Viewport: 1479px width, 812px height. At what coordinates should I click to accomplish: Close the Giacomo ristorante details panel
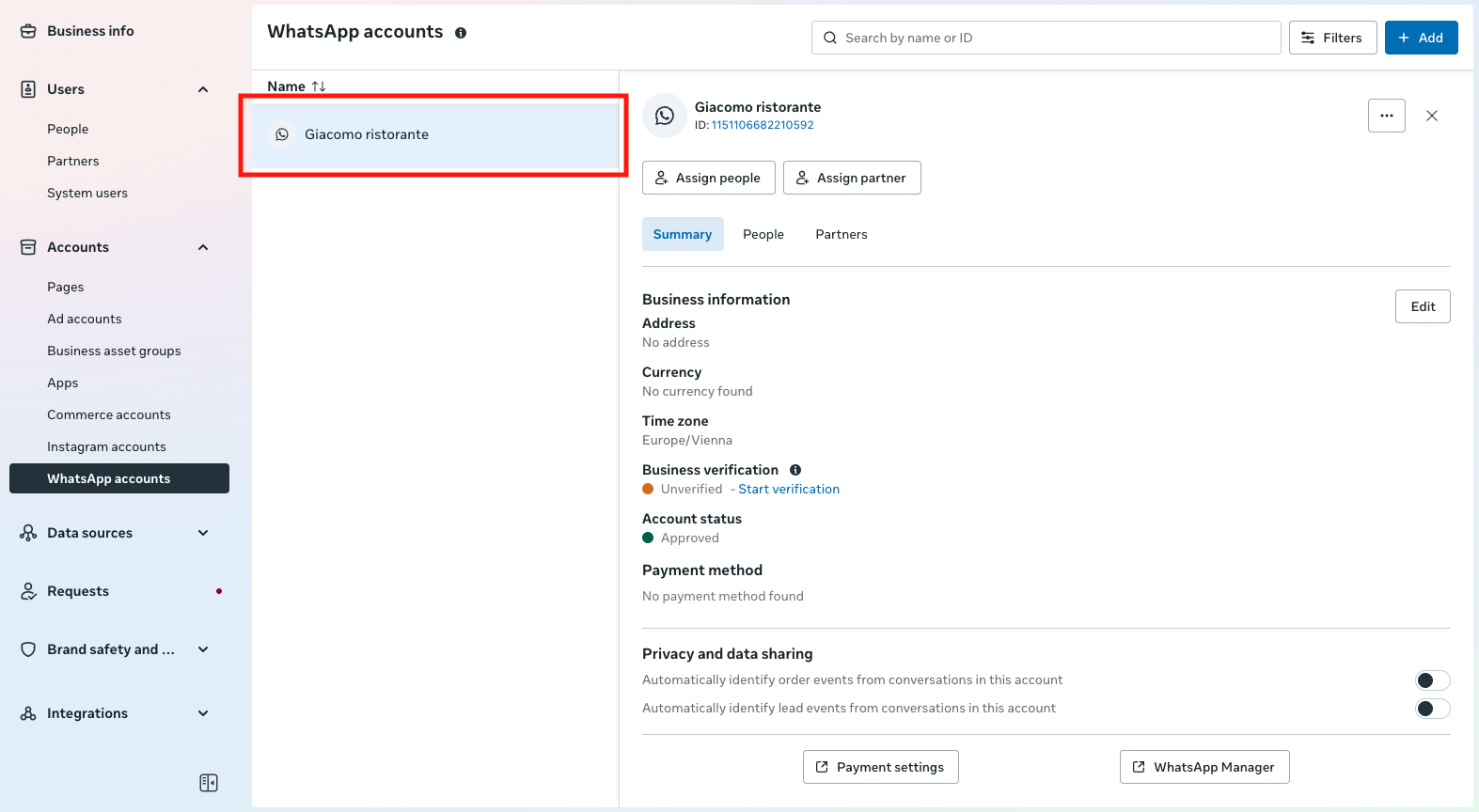(1432, 116)
